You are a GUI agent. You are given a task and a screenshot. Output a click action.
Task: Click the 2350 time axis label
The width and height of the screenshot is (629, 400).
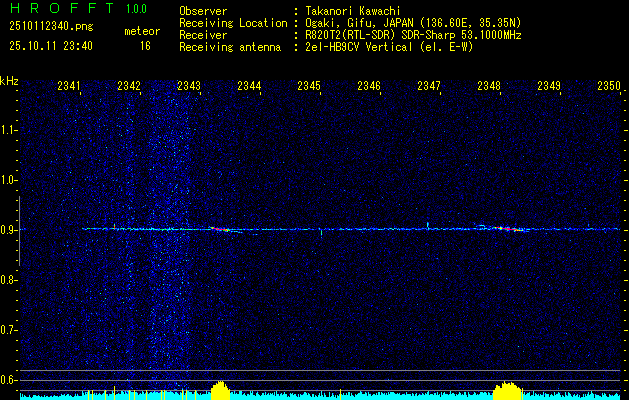(x=609, y=86)
